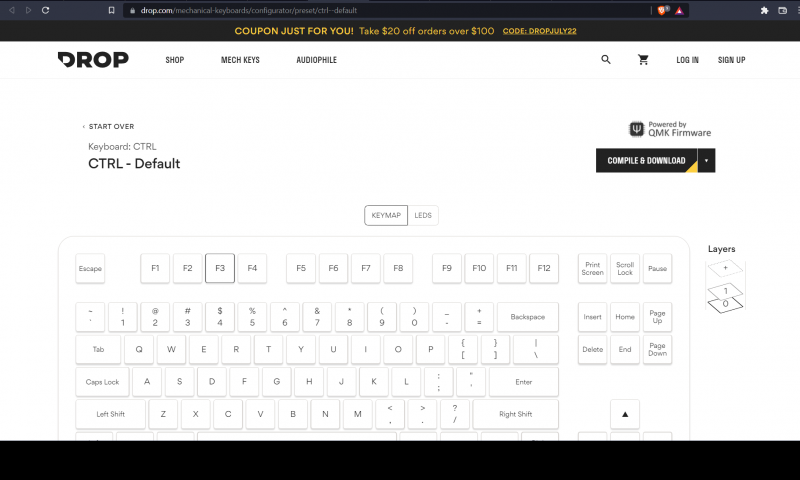
Task: Select the Home key
Action: [625, 317]
